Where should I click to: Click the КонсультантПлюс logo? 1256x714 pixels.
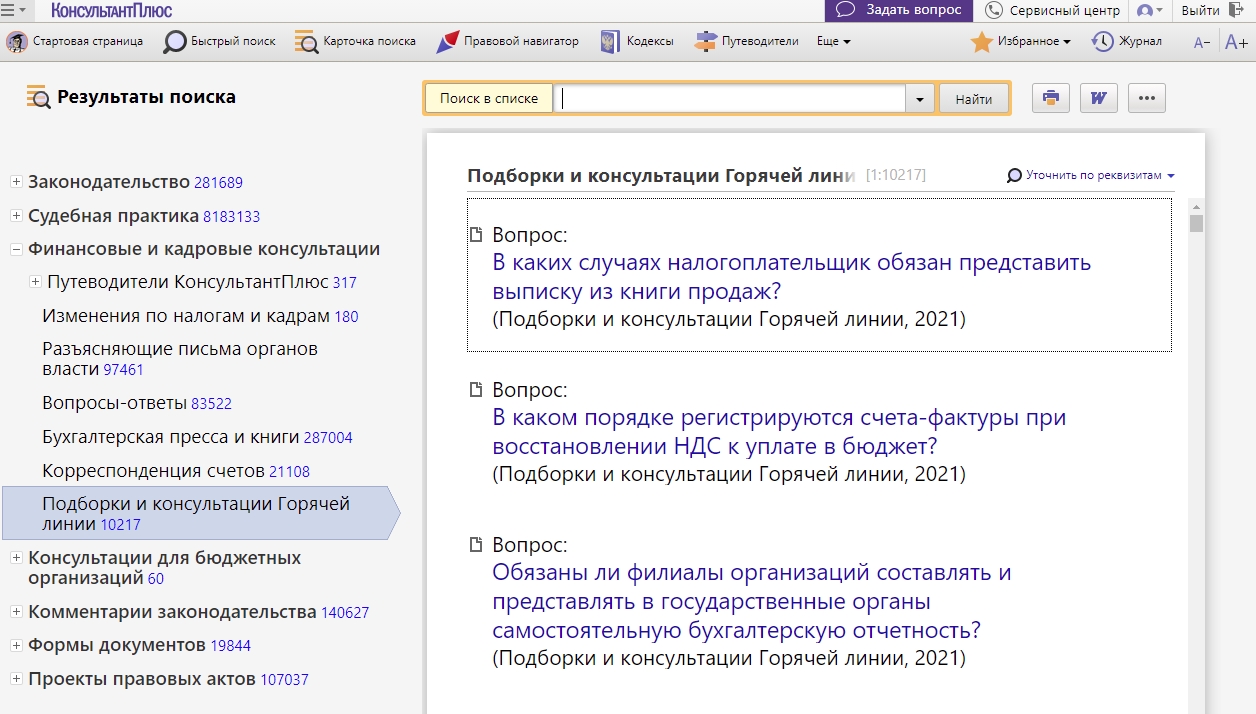click(111, 10)
